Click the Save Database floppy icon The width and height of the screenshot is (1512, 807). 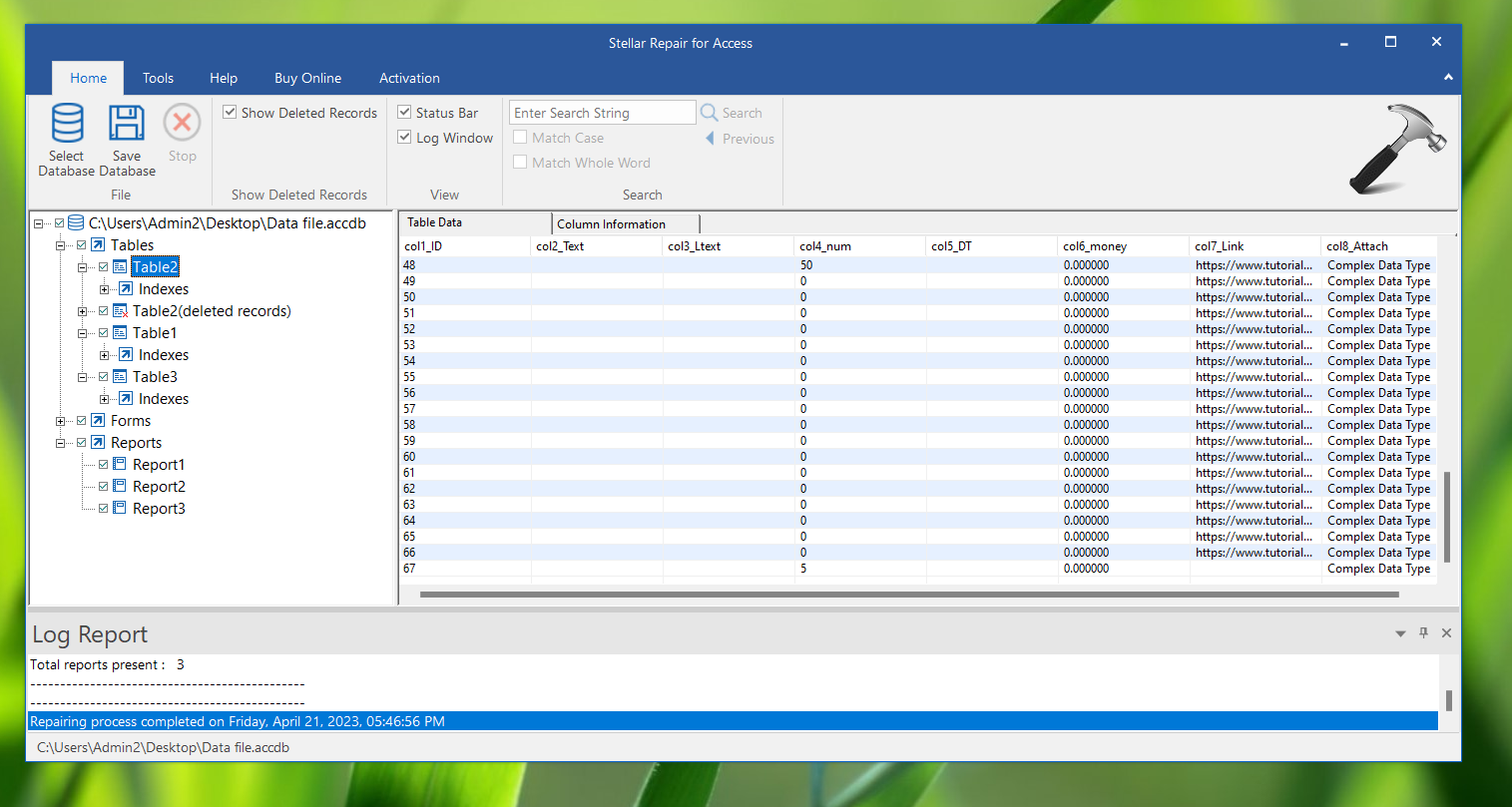click(127, 124)
